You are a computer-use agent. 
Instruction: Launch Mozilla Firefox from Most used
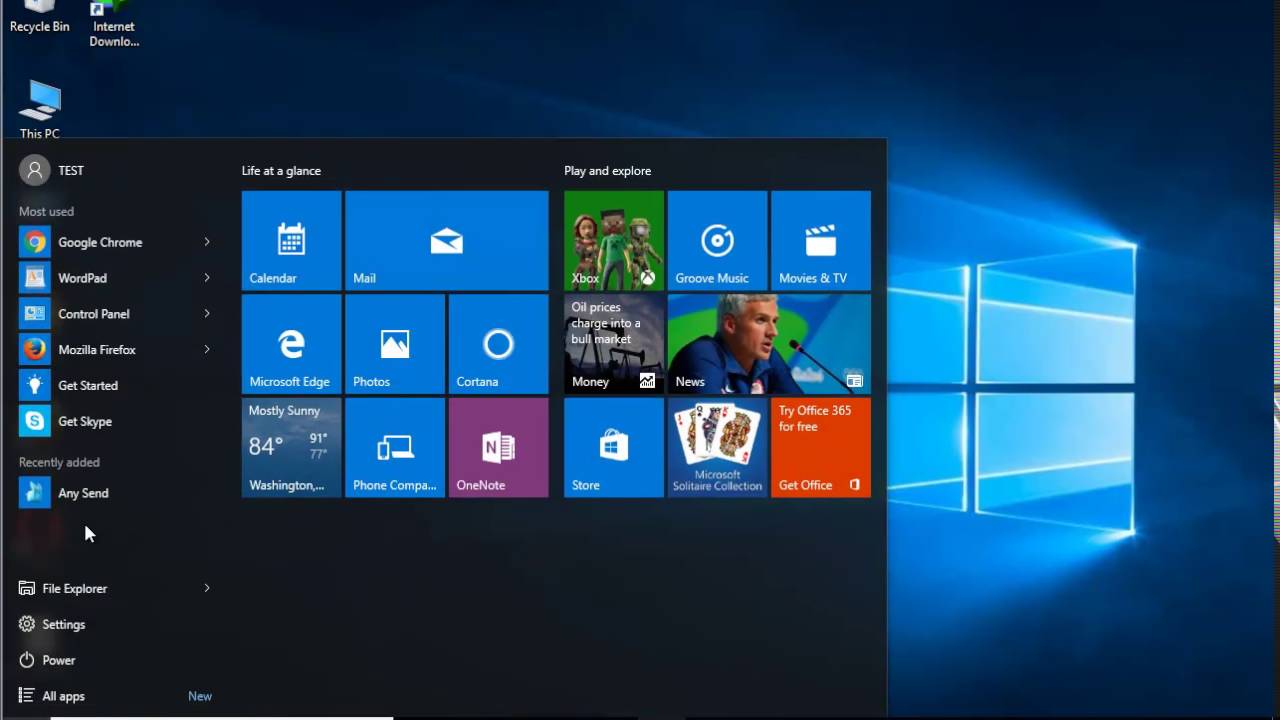[x=115, y=350]
